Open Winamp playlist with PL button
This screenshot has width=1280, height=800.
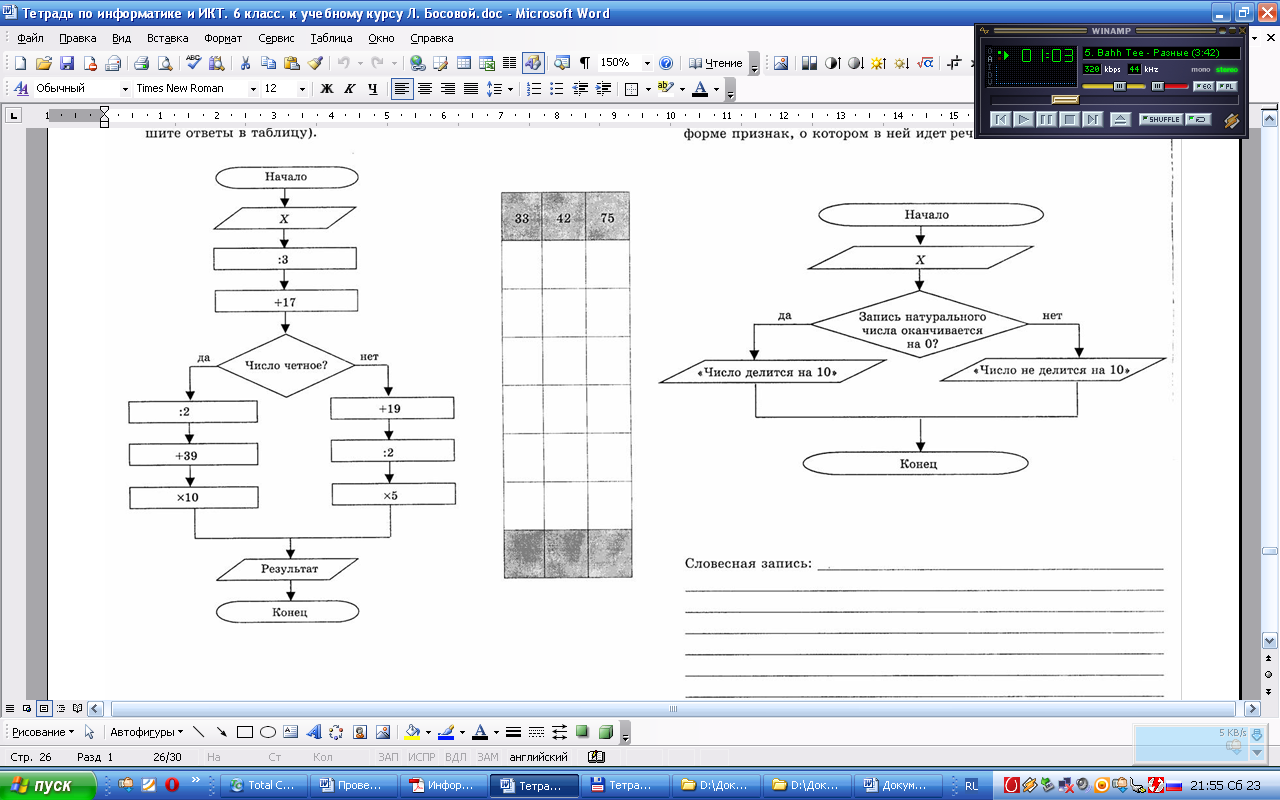coord(1227,86)
